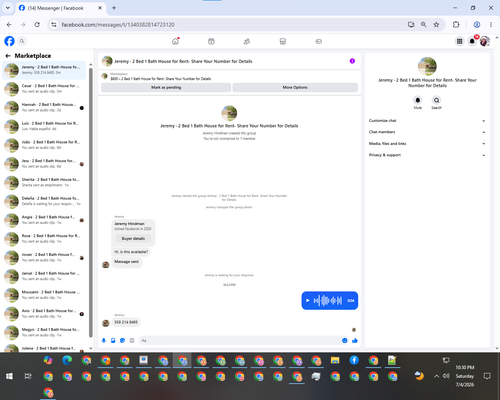Open Megyn's conversation in list
The width and height of the screenshot is (500, 400).
tap(44, 332)
